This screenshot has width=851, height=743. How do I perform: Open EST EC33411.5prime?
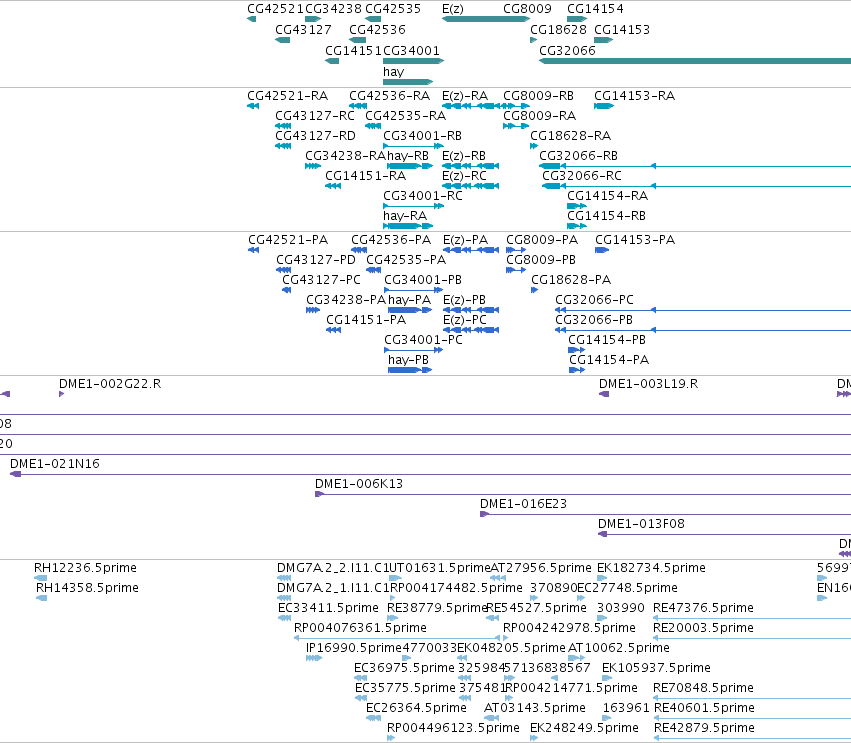pos(328,608)
